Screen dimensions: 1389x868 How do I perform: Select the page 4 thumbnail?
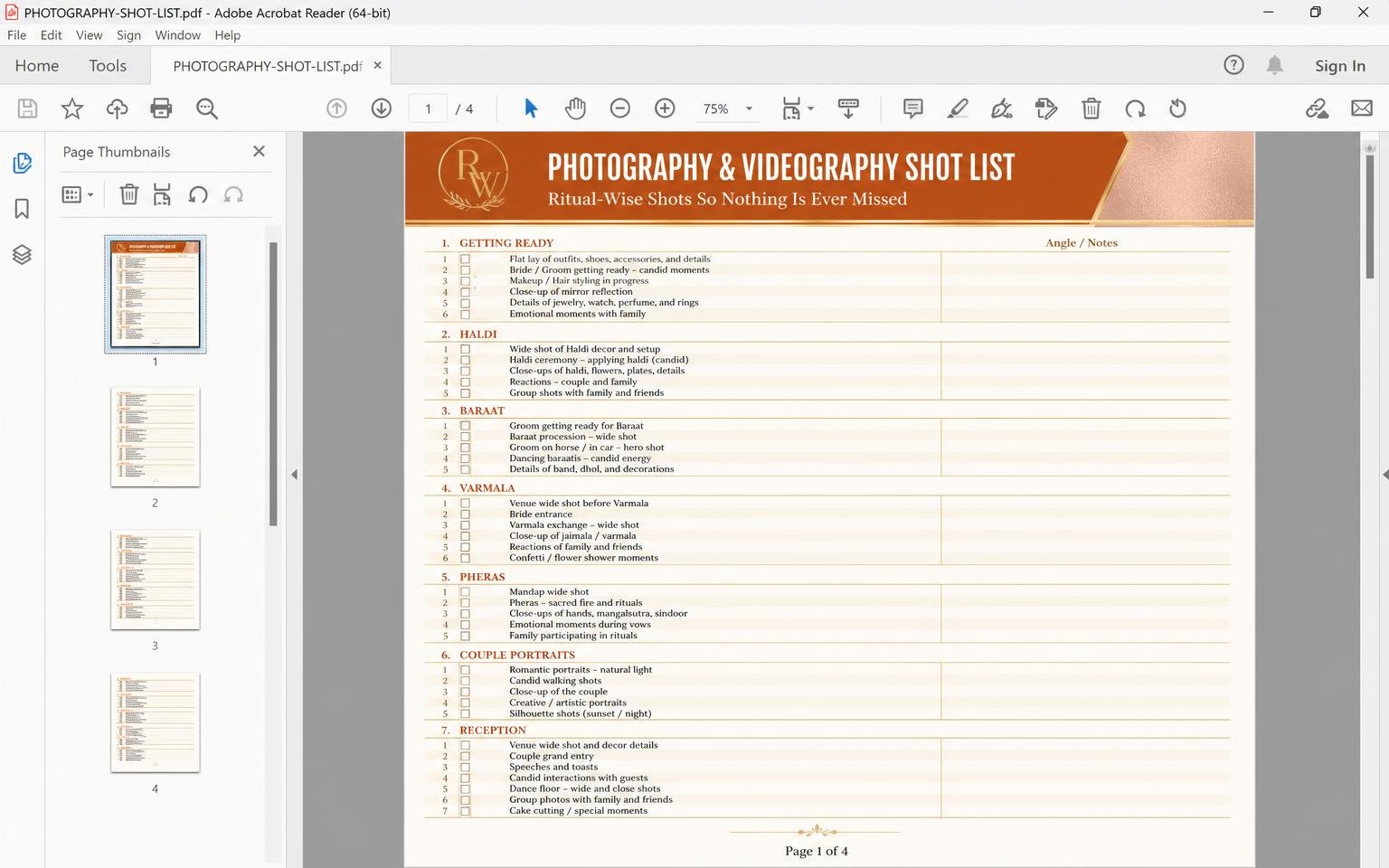click(x=156, y=722)
